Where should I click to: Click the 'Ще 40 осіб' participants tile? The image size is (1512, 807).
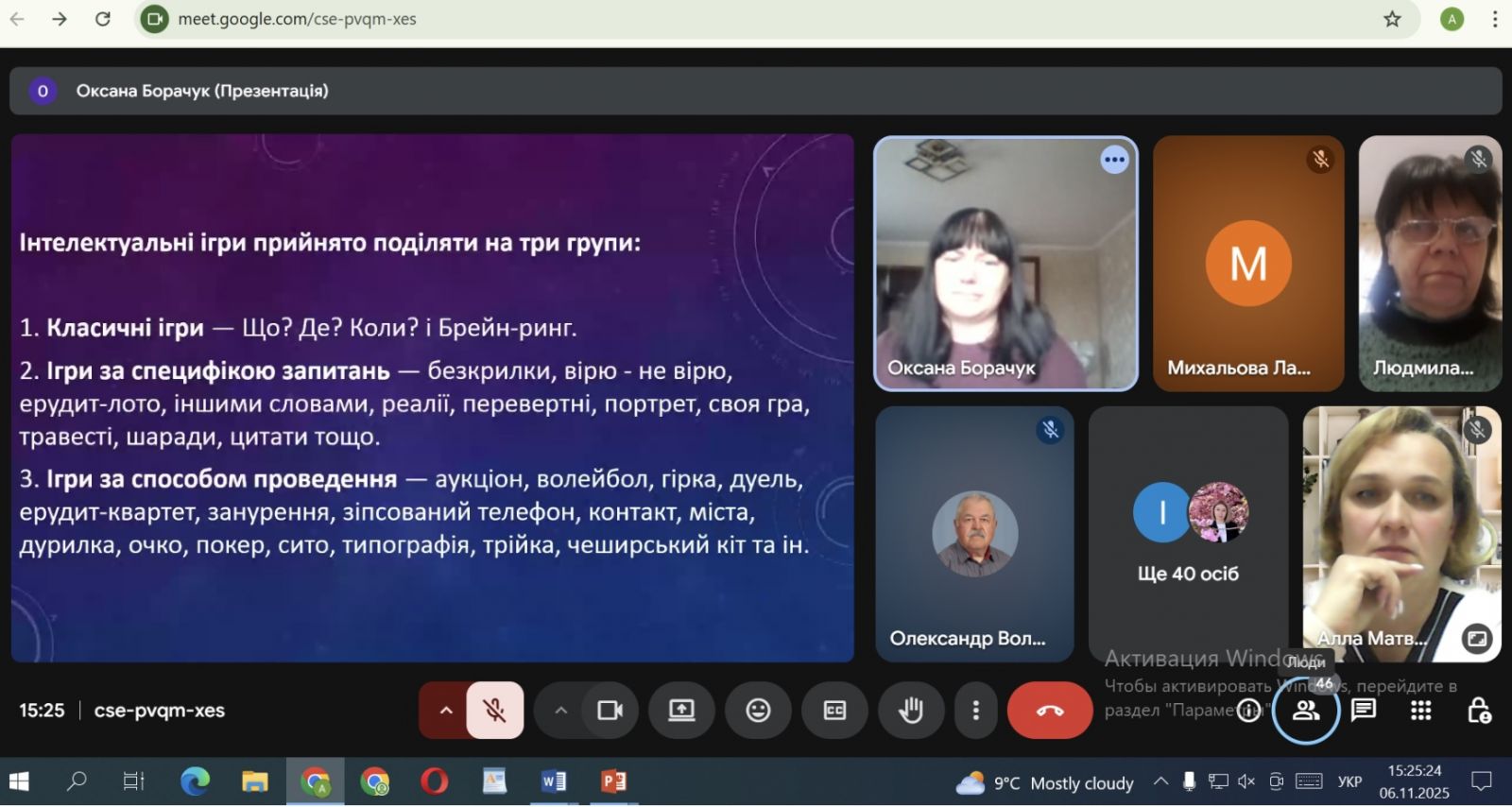pos(1188,534)
